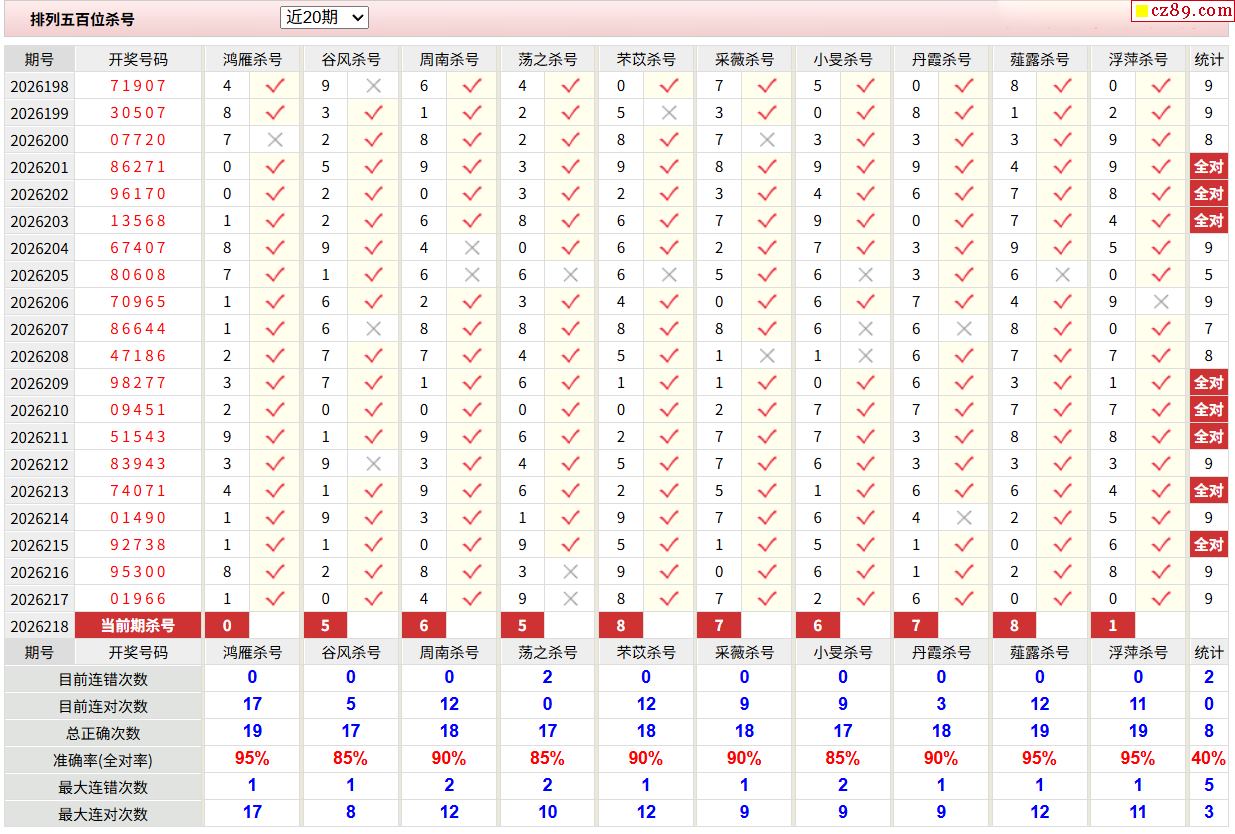
Task: Click the 浮萍杀号 top column header
Action: (1138, 59)
